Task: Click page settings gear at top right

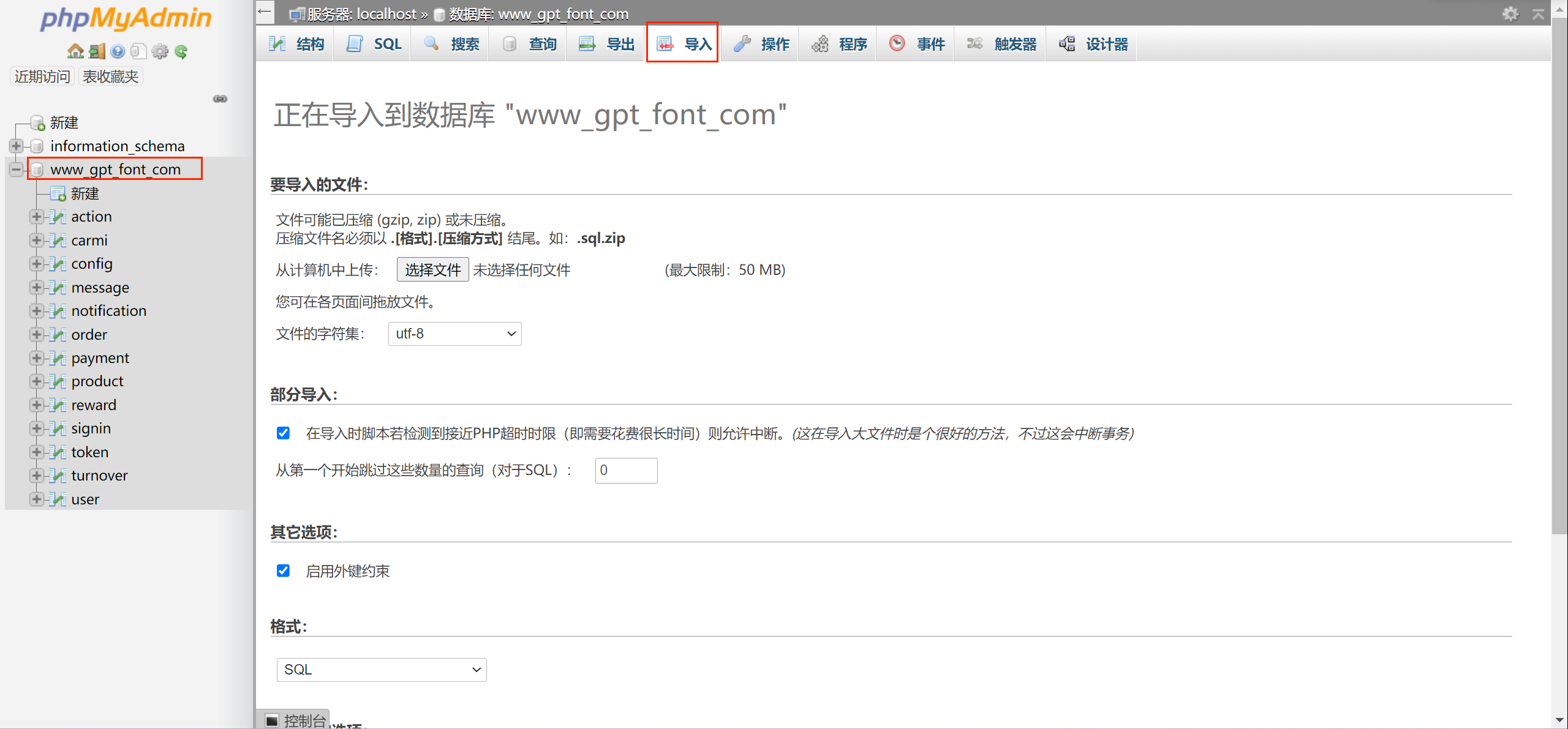Action: [1510, 13]
